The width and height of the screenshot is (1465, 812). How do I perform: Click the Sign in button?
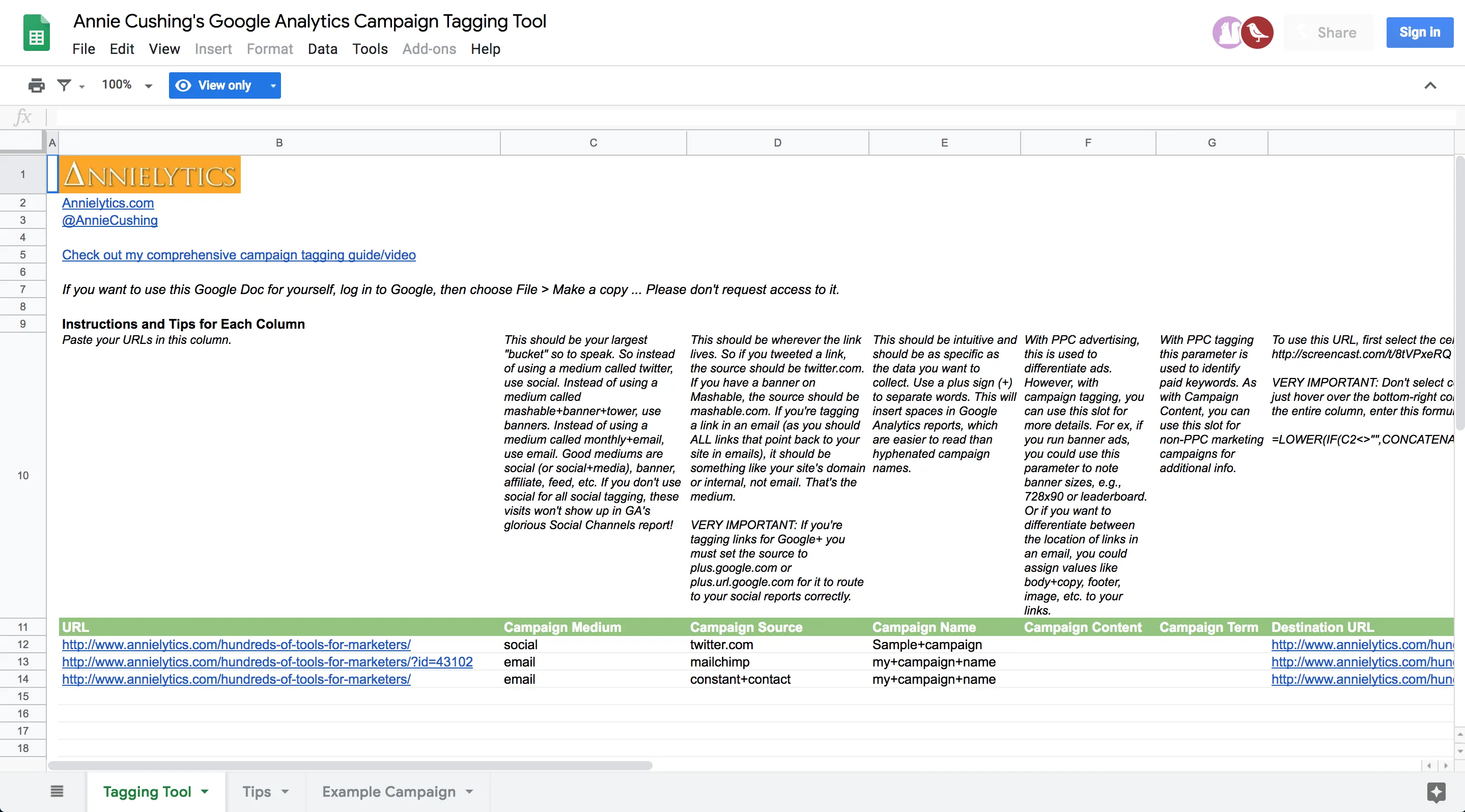point(1419,33)
